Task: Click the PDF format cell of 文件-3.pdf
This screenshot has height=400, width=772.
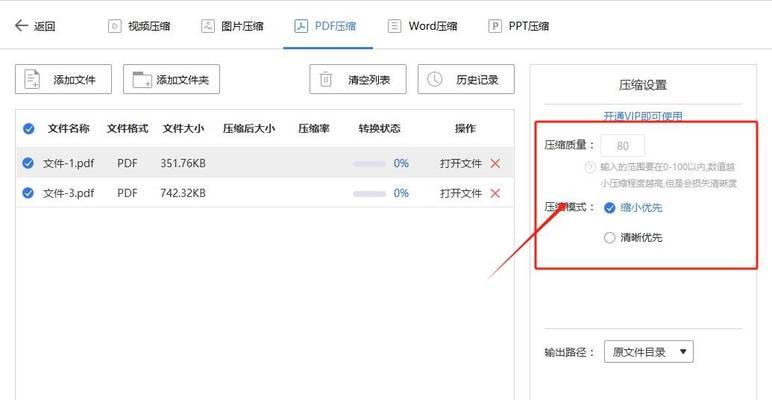Action: (x=128, y=194)
